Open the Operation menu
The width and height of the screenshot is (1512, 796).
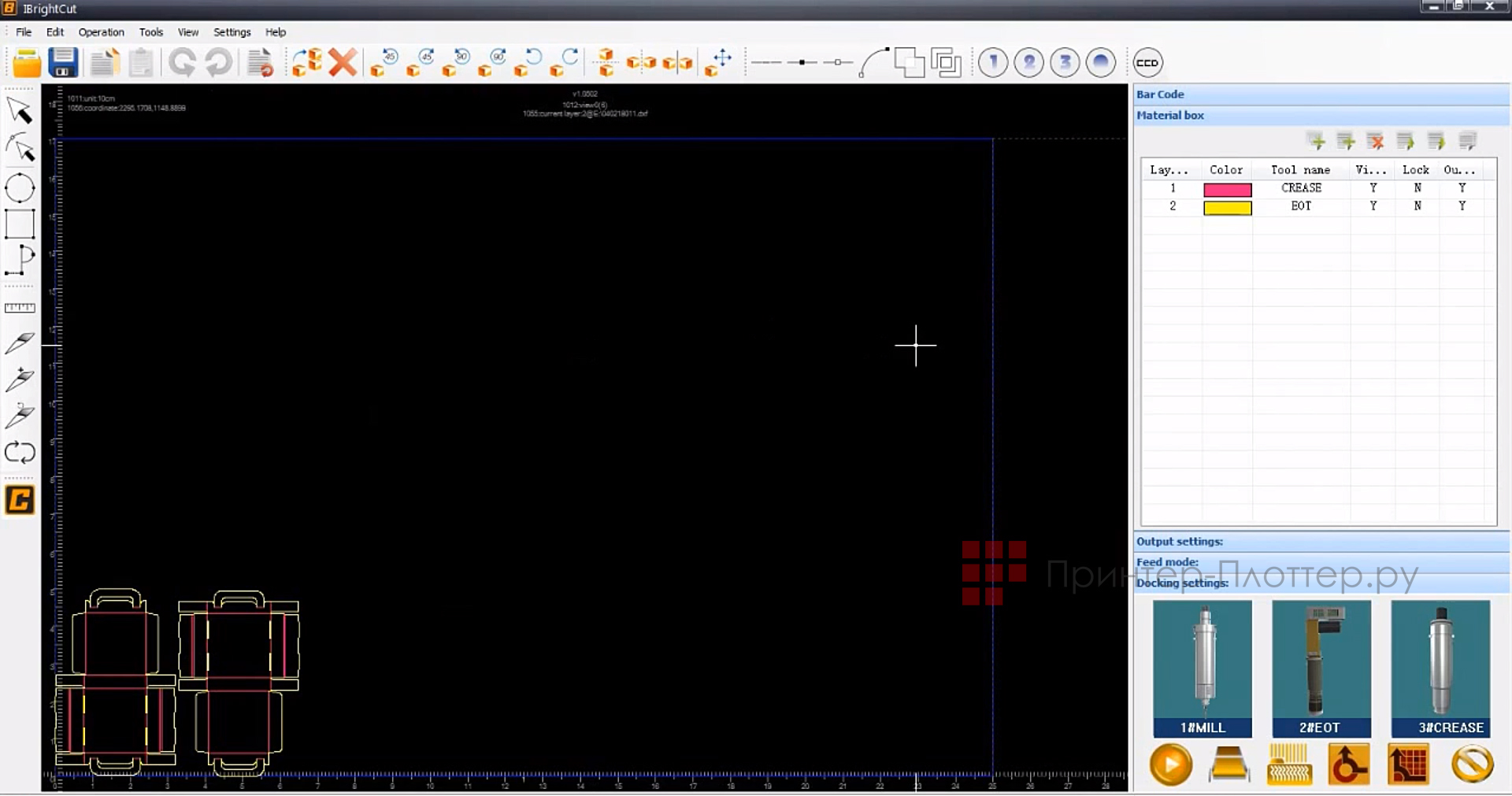point(101,32)
